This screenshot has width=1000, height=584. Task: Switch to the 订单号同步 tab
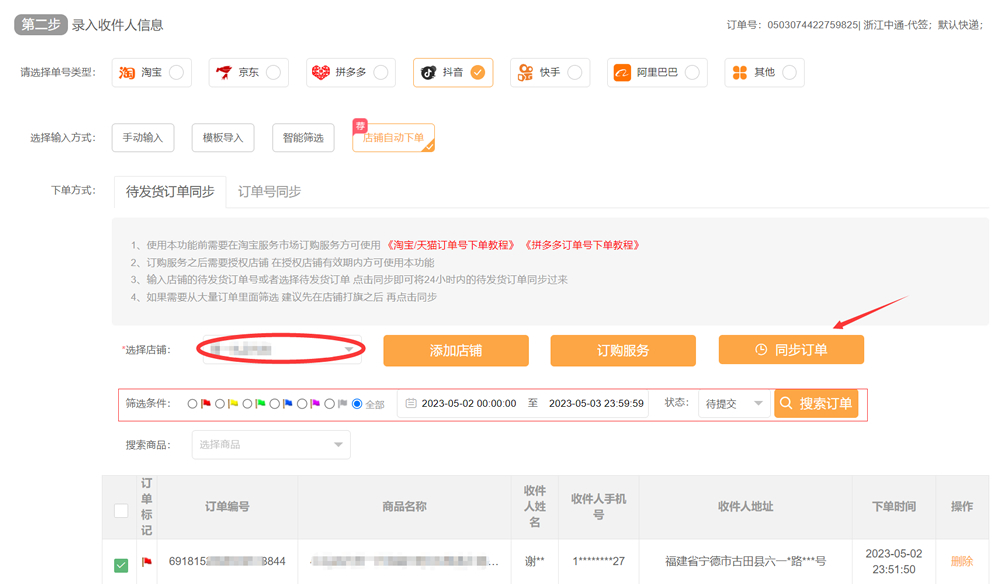coord(269,191)
